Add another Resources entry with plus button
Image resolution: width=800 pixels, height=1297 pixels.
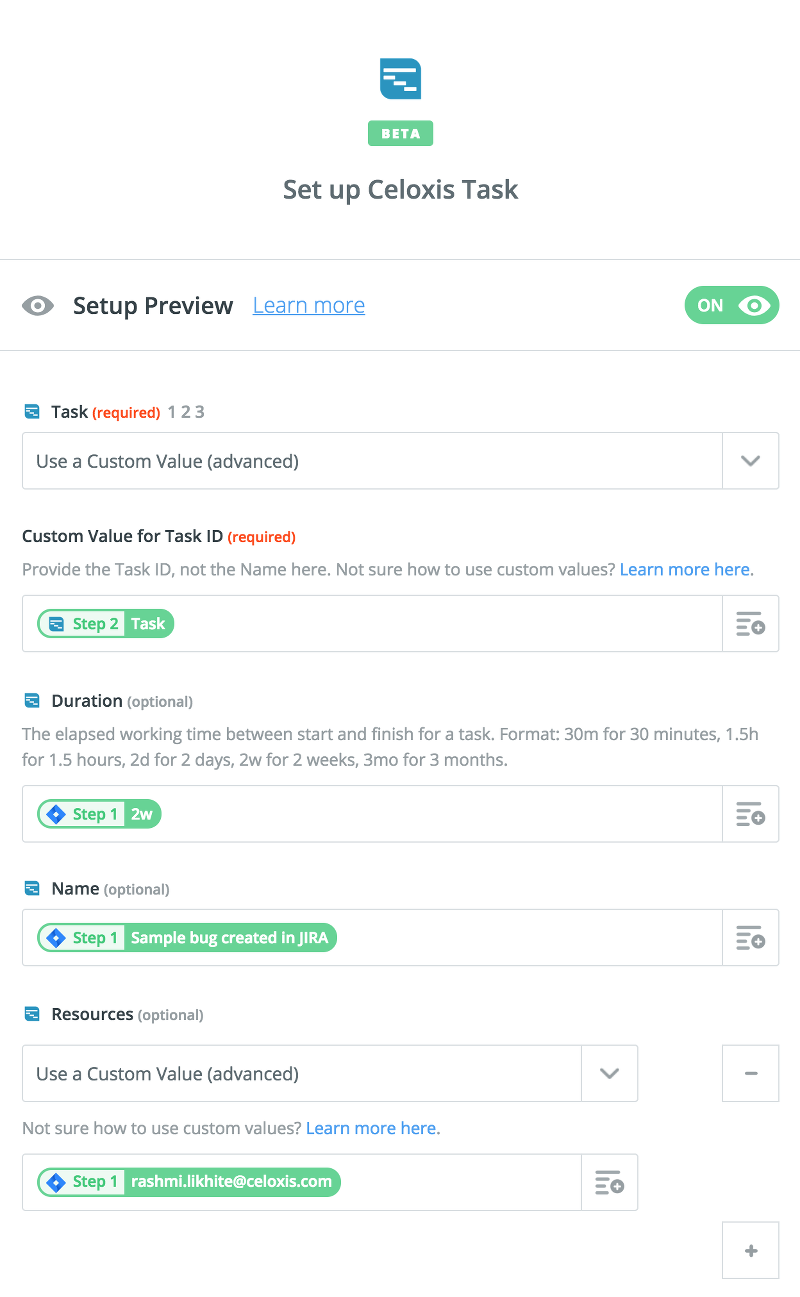750,1251
